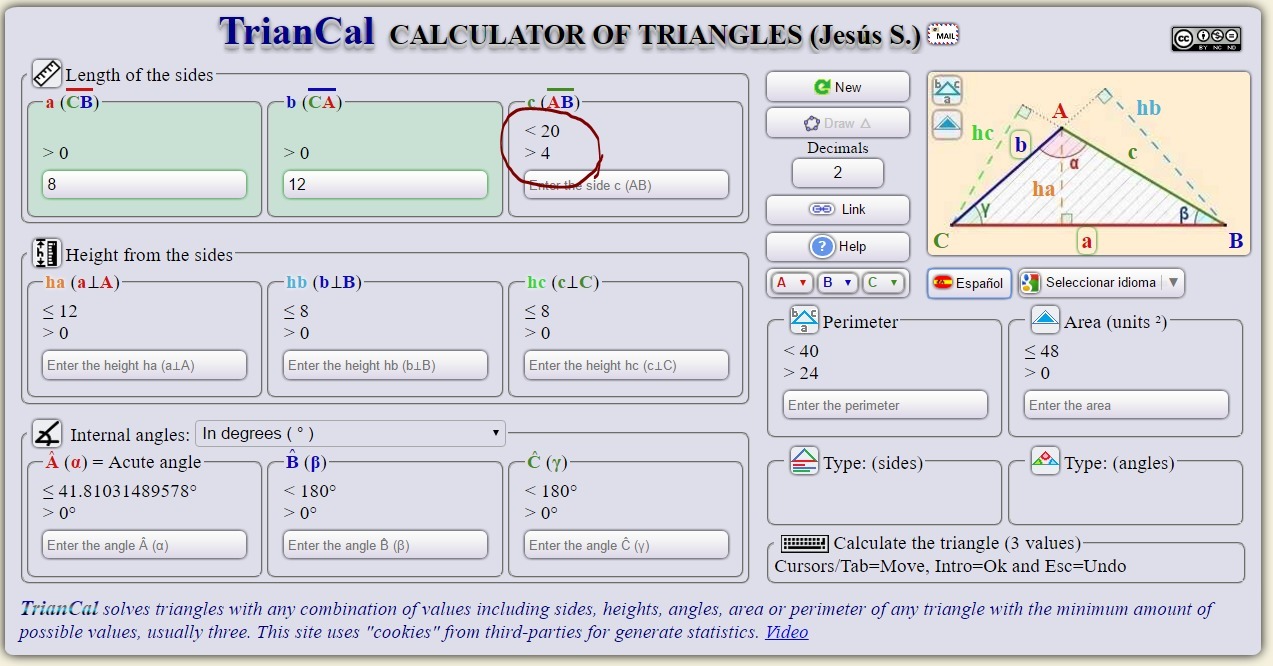Click the angle Ĉ (γ) input field
Image resolution: width=1273 pixels, height=666 pixels.
(626, 545)
